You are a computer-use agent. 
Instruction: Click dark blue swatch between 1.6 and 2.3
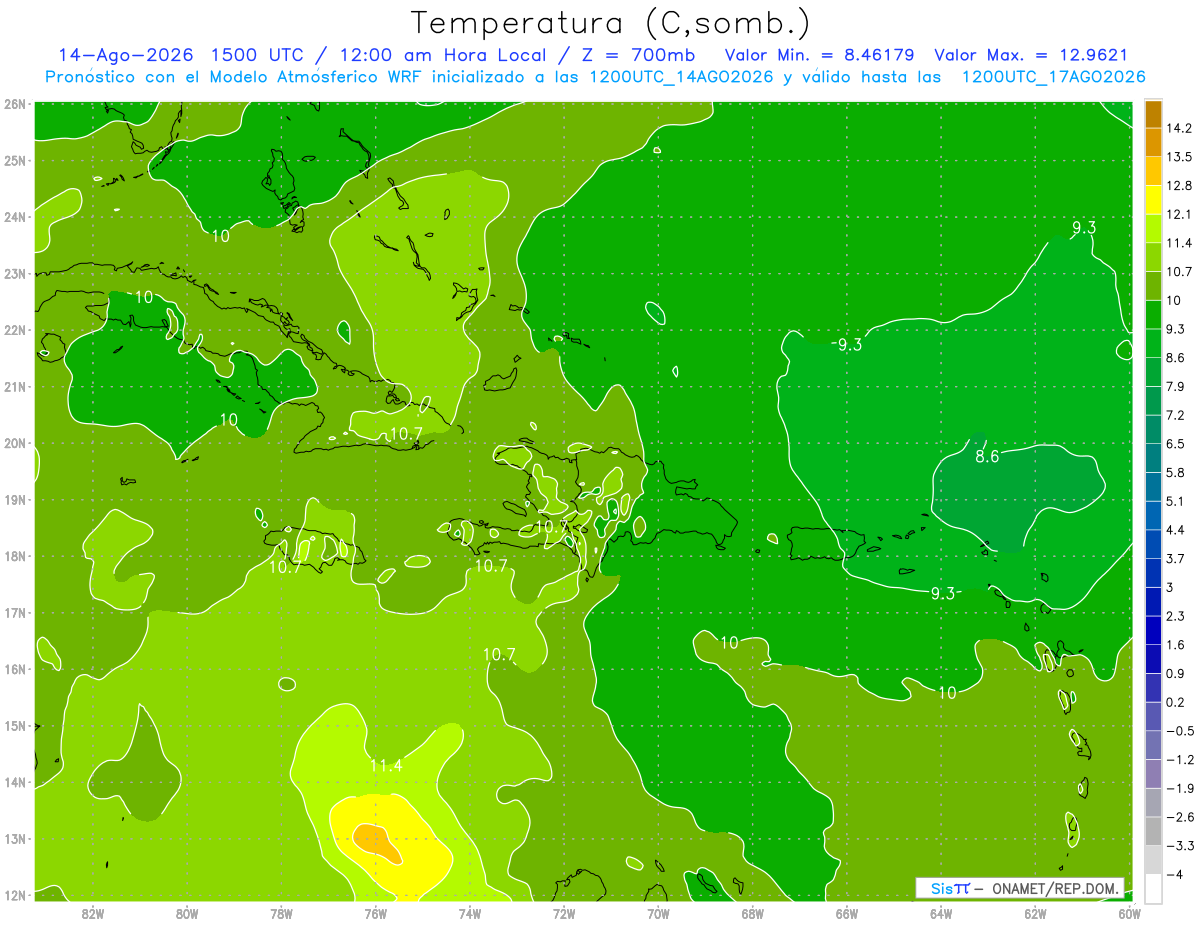[1154, 630]
